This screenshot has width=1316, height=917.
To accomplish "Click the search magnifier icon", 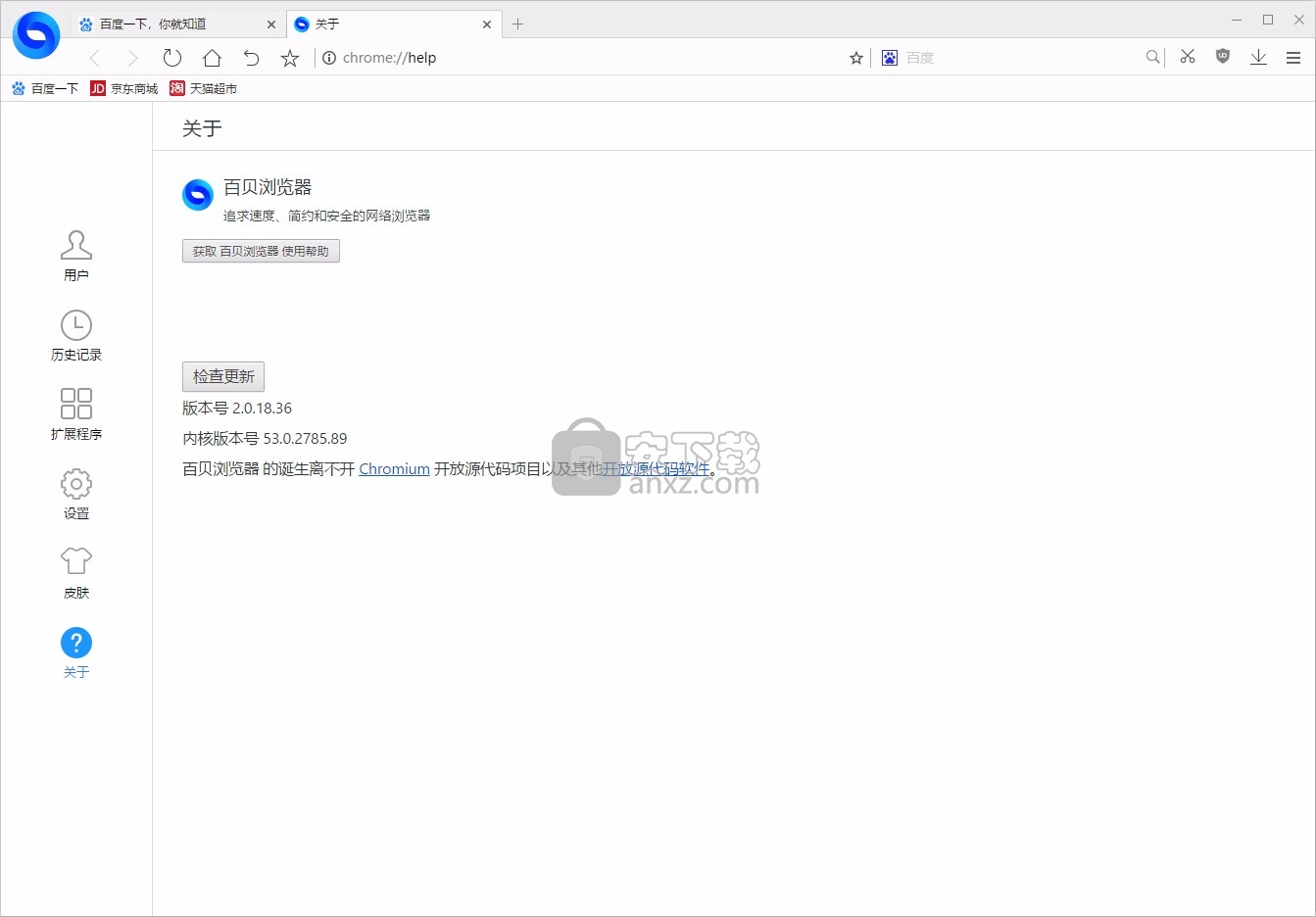I will 1153,58.
